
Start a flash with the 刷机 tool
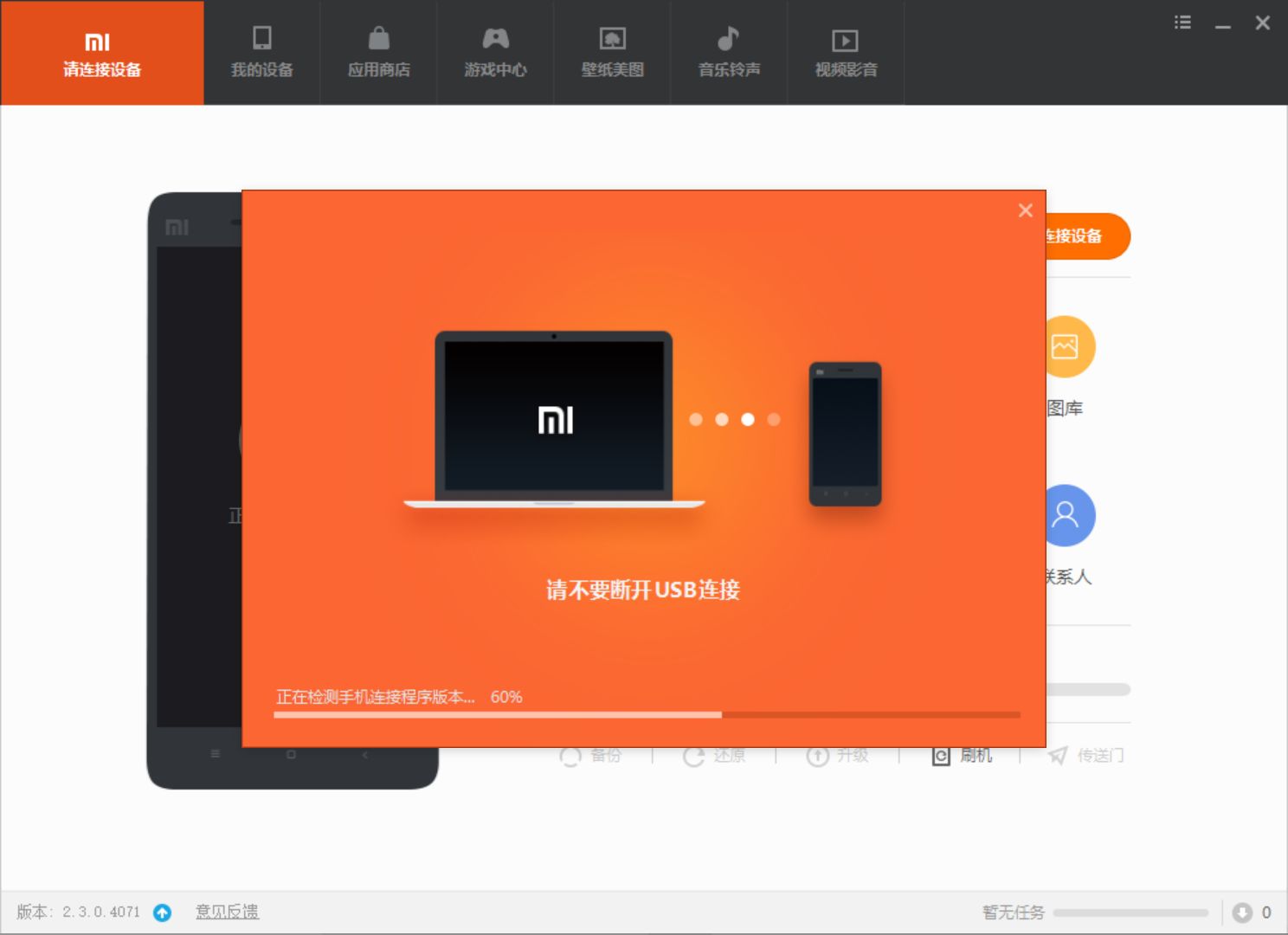[x=962, y=755]
